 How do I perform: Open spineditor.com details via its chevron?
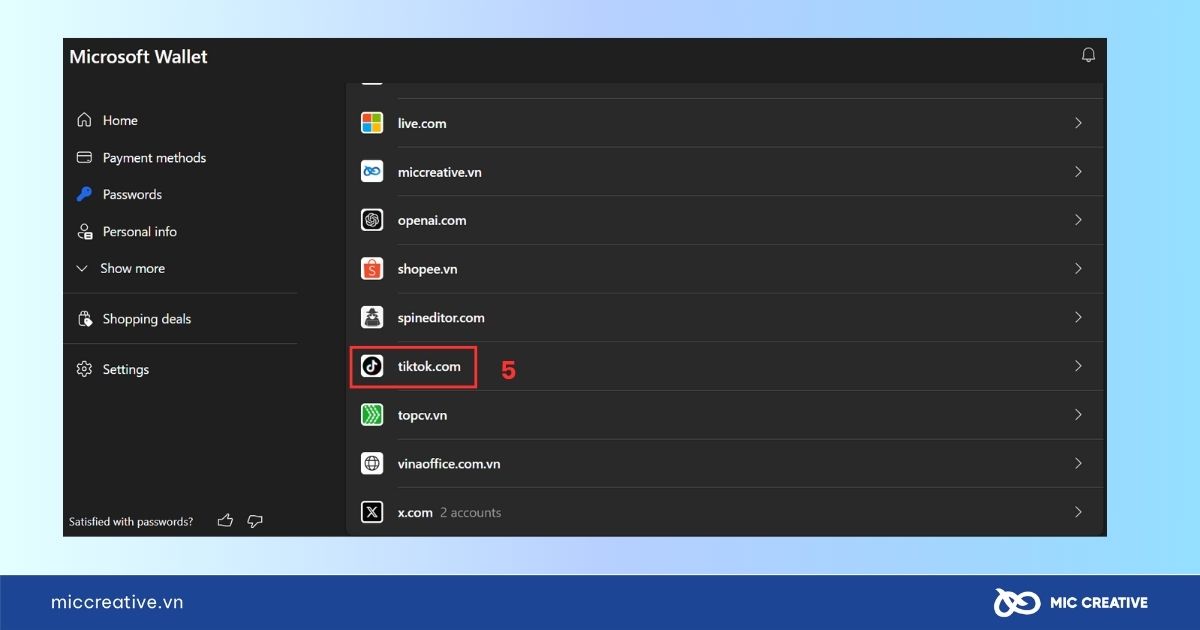pos(1078,317)
